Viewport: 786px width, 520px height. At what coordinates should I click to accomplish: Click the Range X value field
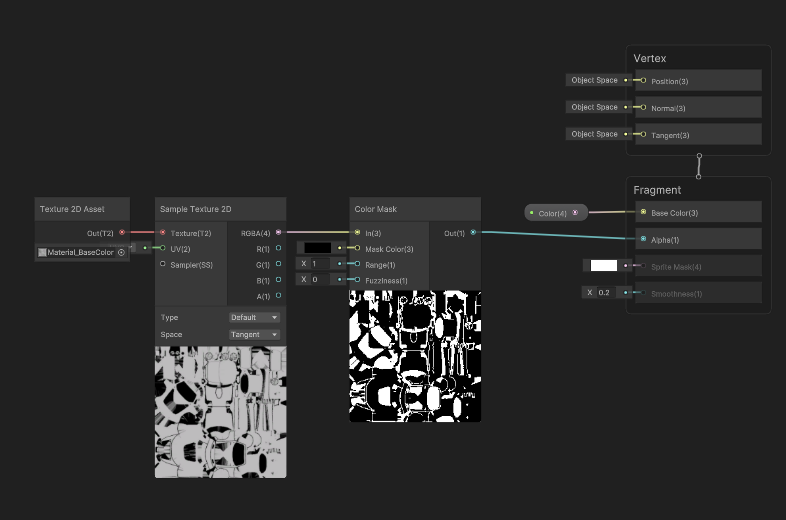(x=321, y=264)
